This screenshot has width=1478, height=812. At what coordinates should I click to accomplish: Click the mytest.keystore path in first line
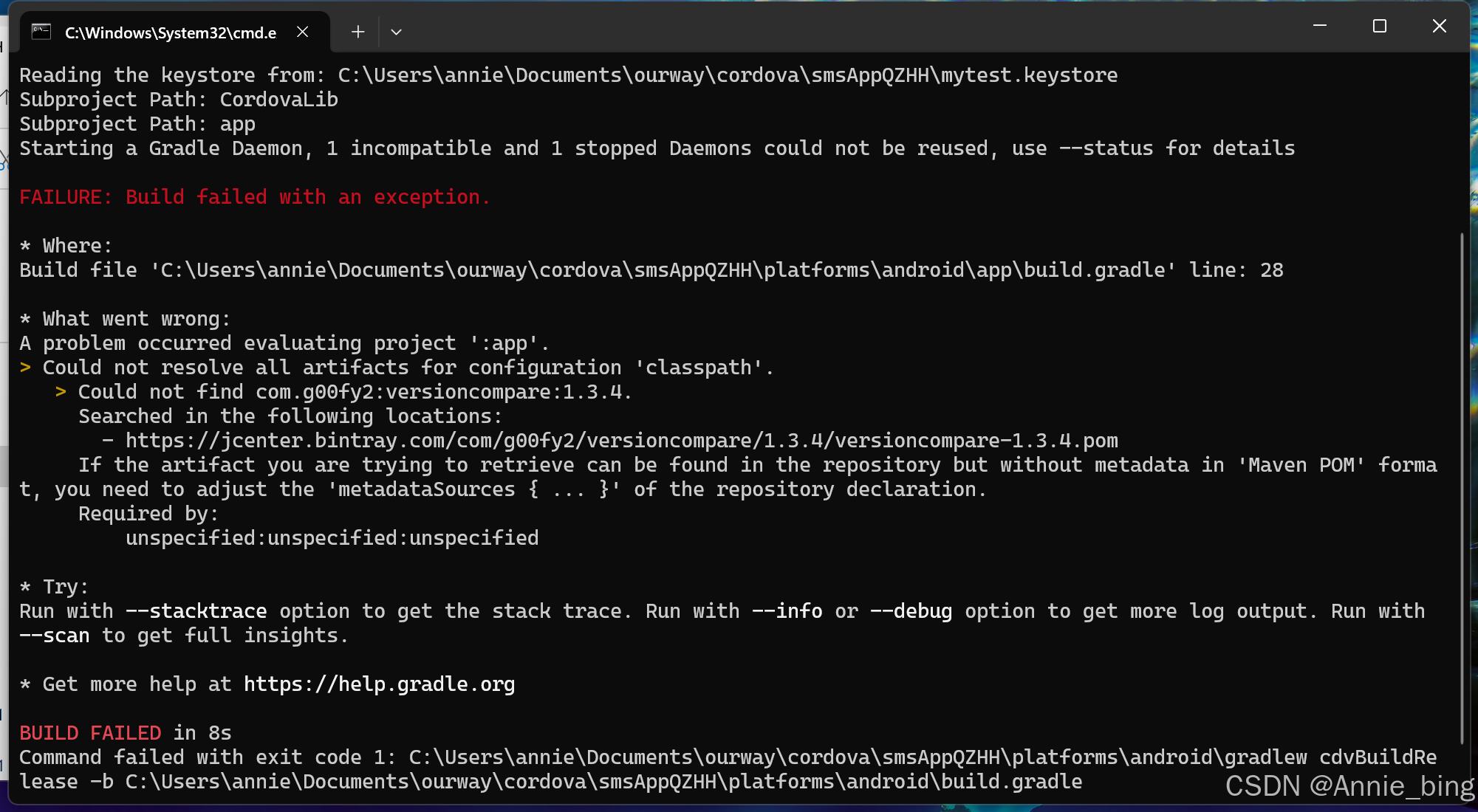tap(1028, 75)
